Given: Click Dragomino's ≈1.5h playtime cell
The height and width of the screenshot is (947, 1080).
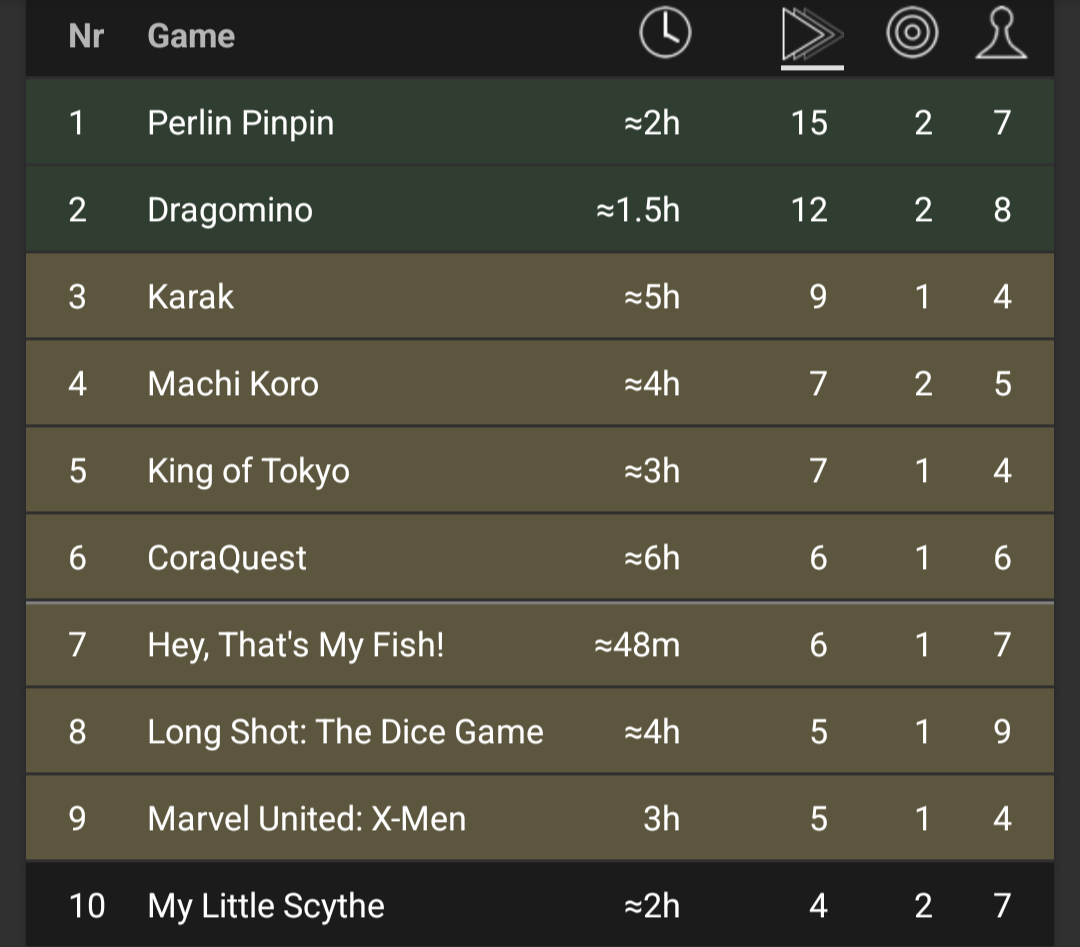Looking at the screenshot, I should pos(638,210).
